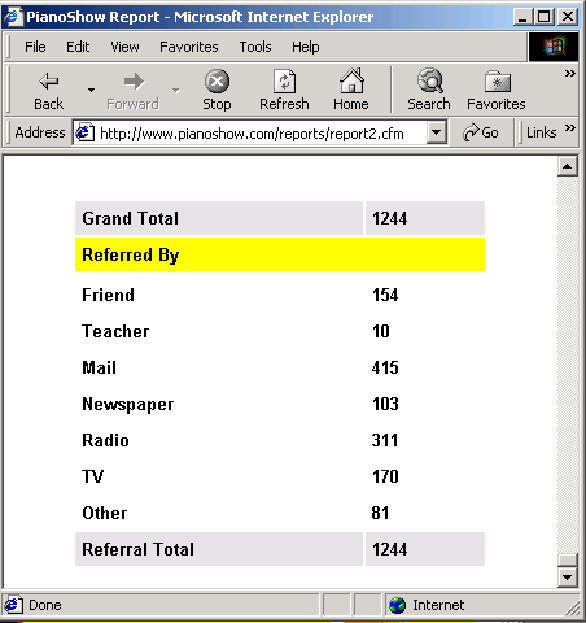Open the Favorites menu in the menu bar
The width and height of the screenshot is (586, 623).
pos(189,47)
